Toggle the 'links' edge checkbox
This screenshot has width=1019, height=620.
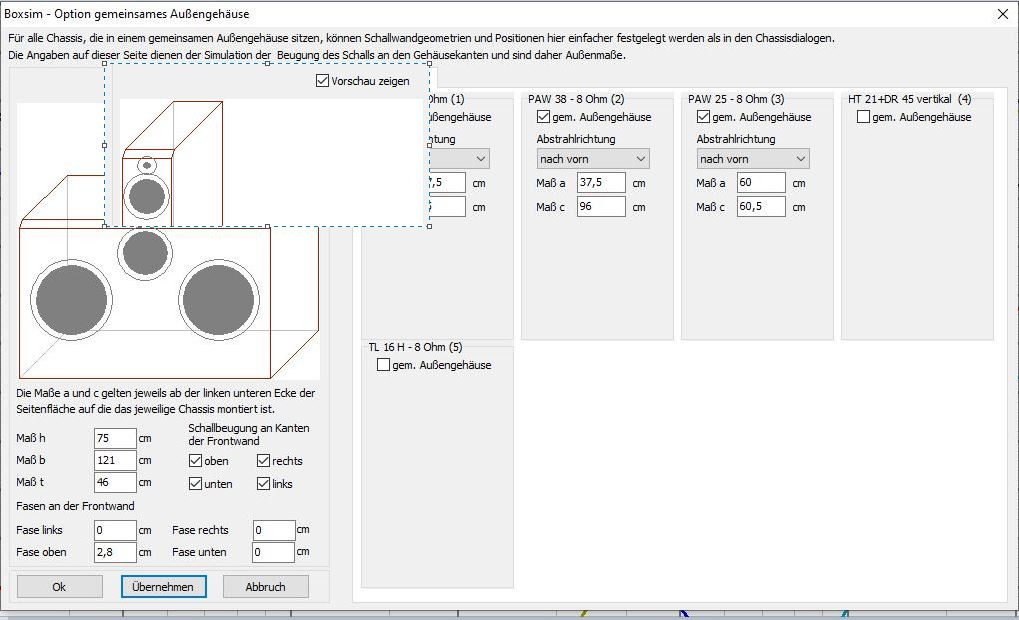coord(264,484)
